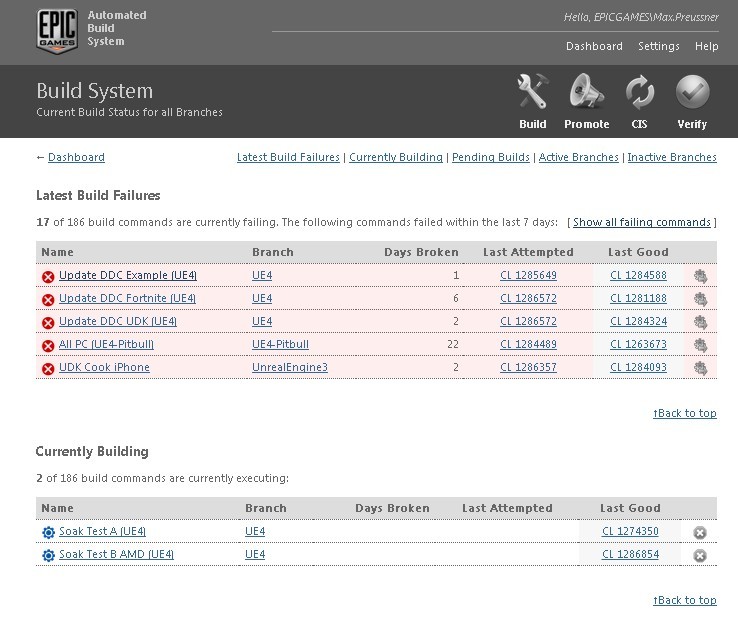Click Days Broken header in failures table
738x622 pixels.
[x=421, y=252]
